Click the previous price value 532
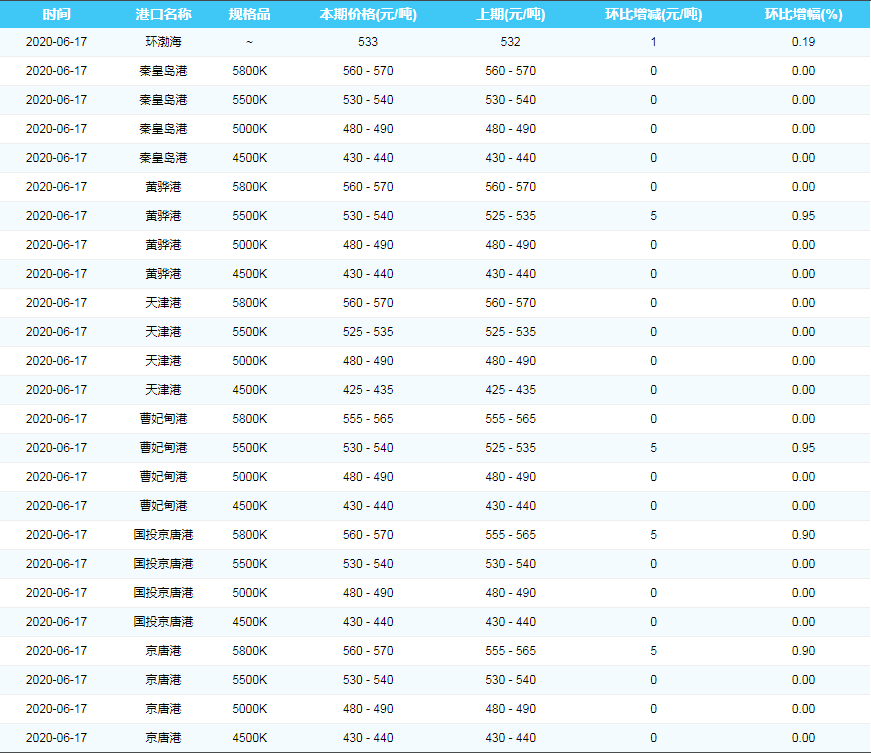 click(x=510, y=42)
